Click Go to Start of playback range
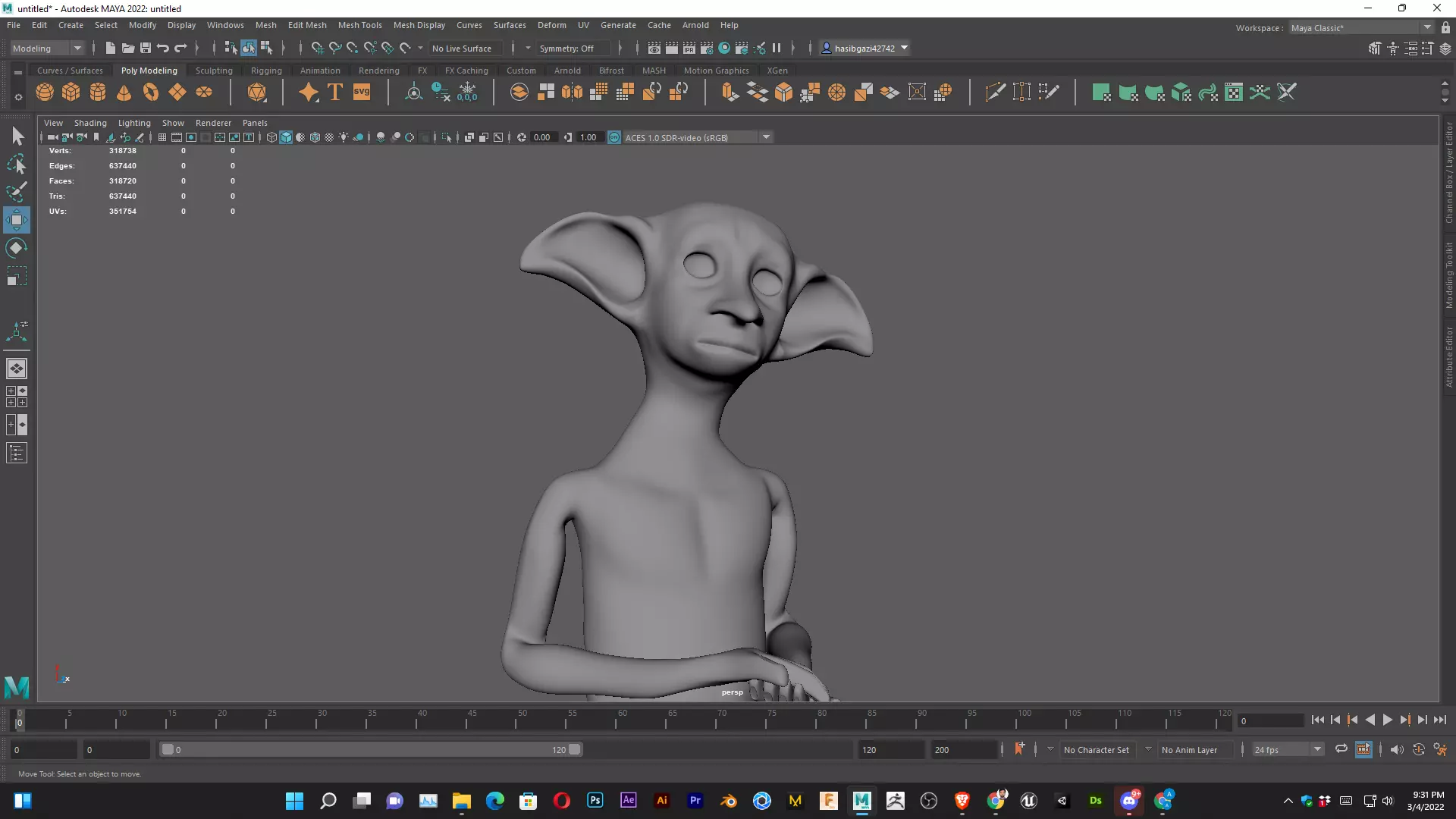Screen dimensions: 1456x819 [x=1317, y=720]
